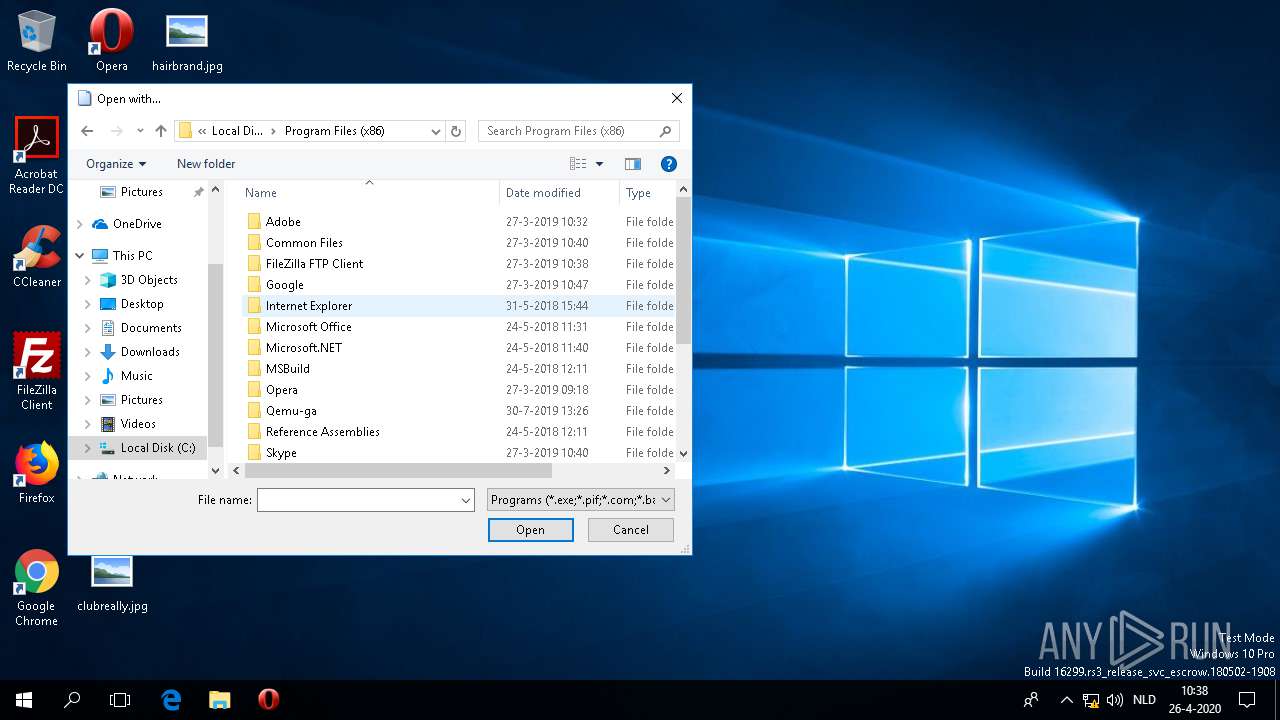Open FileZilla Client desktop shortcut

(37, 371)
